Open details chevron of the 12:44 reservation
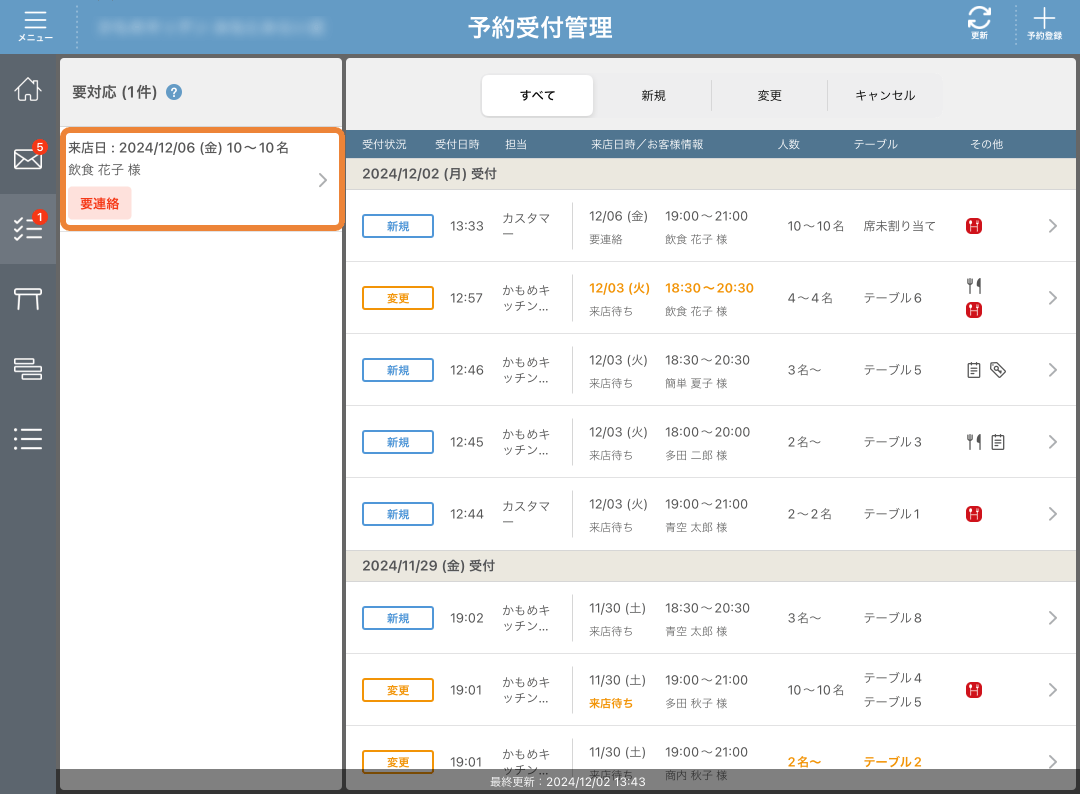1080x794 pixels. (x=1052, y=514)
